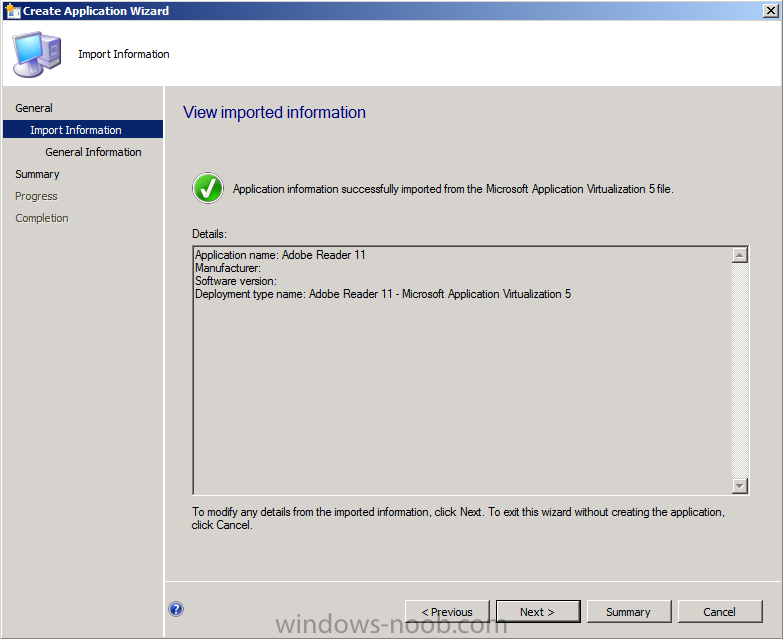Click the 'Manufacturer:' line in Details
Screen dimensions: 783x639
(228, 268)
